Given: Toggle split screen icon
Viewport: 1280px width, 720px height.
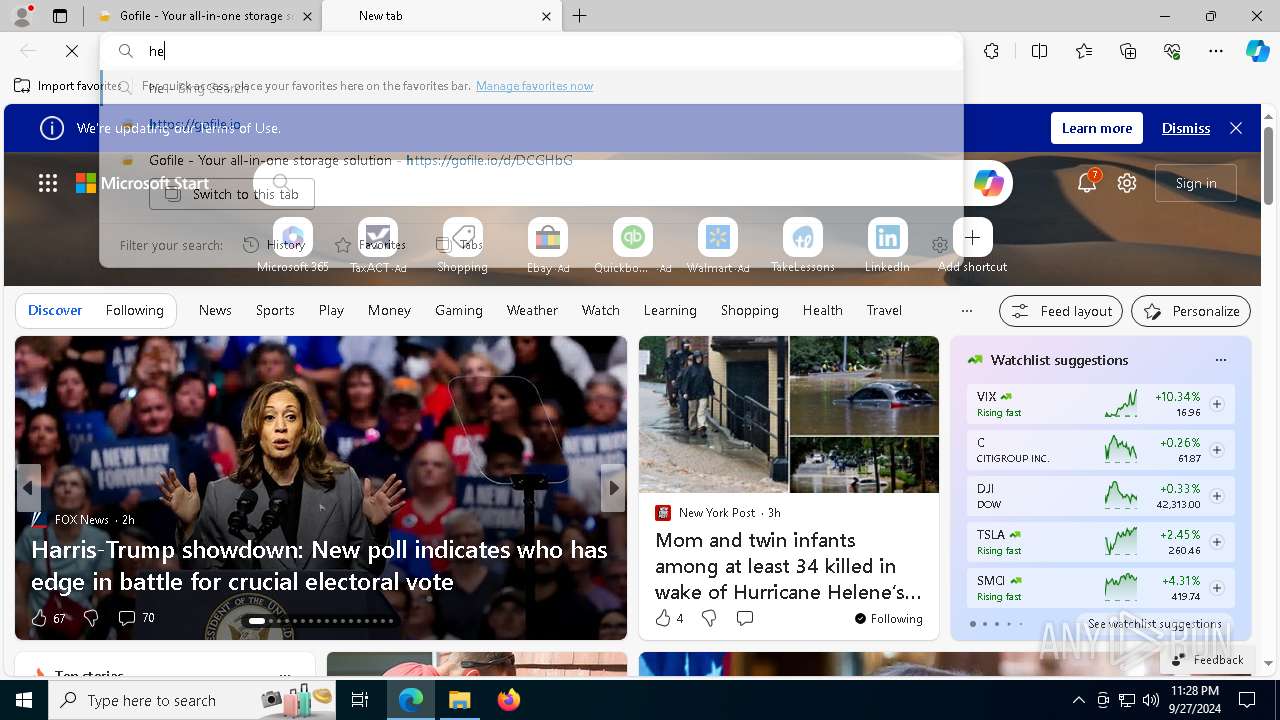Looking at the screenshot, I should coord(1039,51).
